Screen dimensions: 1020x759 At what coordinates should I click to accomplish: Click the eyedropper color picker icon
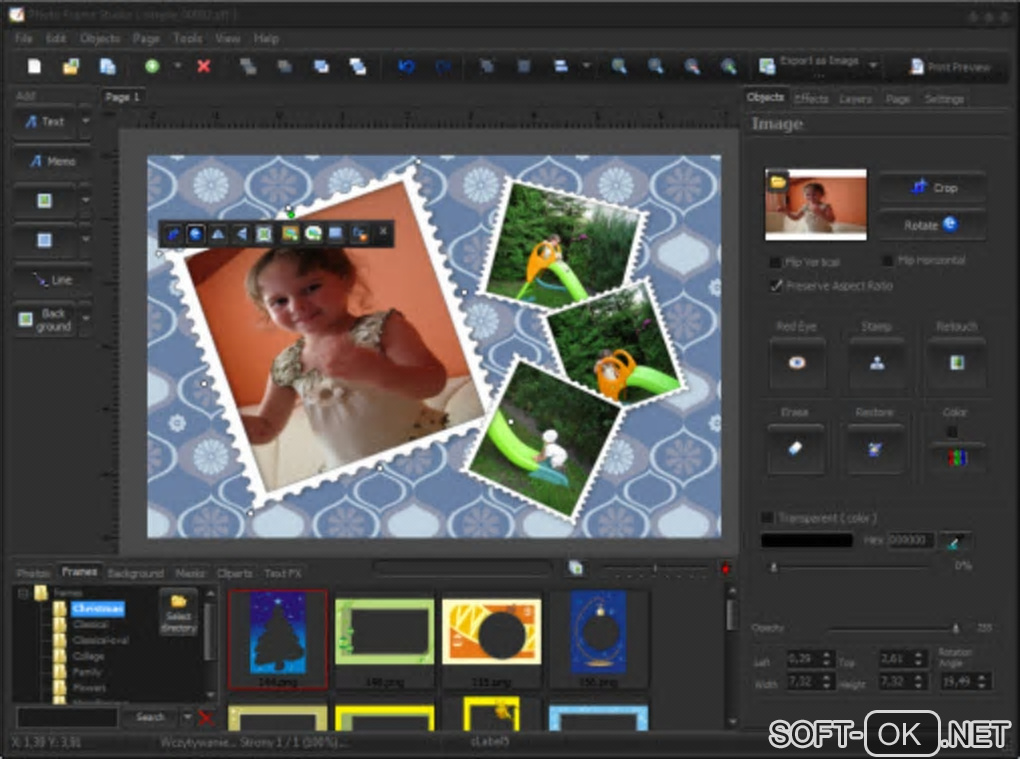pyautogui.click(x=954, y=541)
